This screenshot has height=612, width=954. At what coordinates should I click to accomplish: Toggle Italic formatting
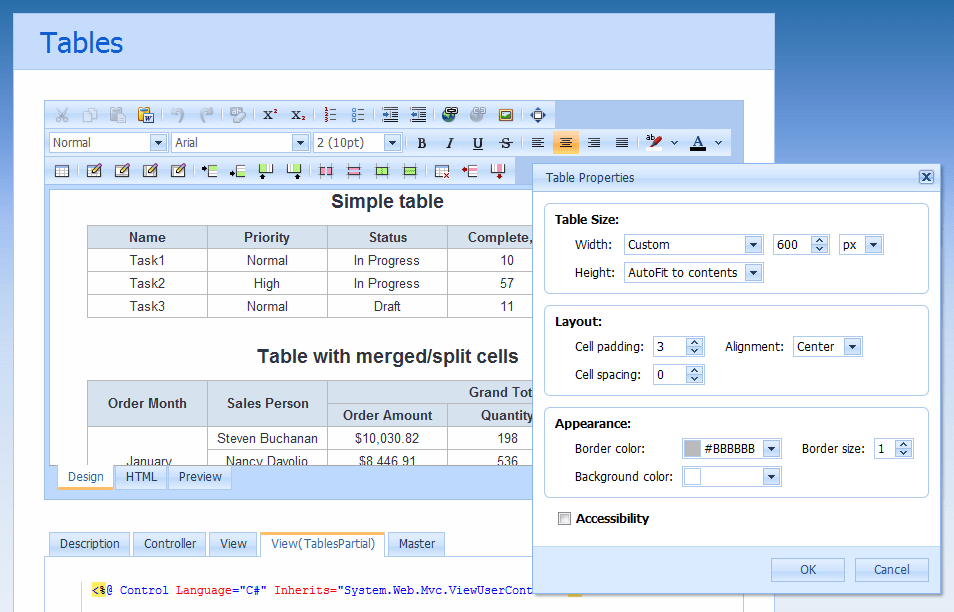coord(449,142)
